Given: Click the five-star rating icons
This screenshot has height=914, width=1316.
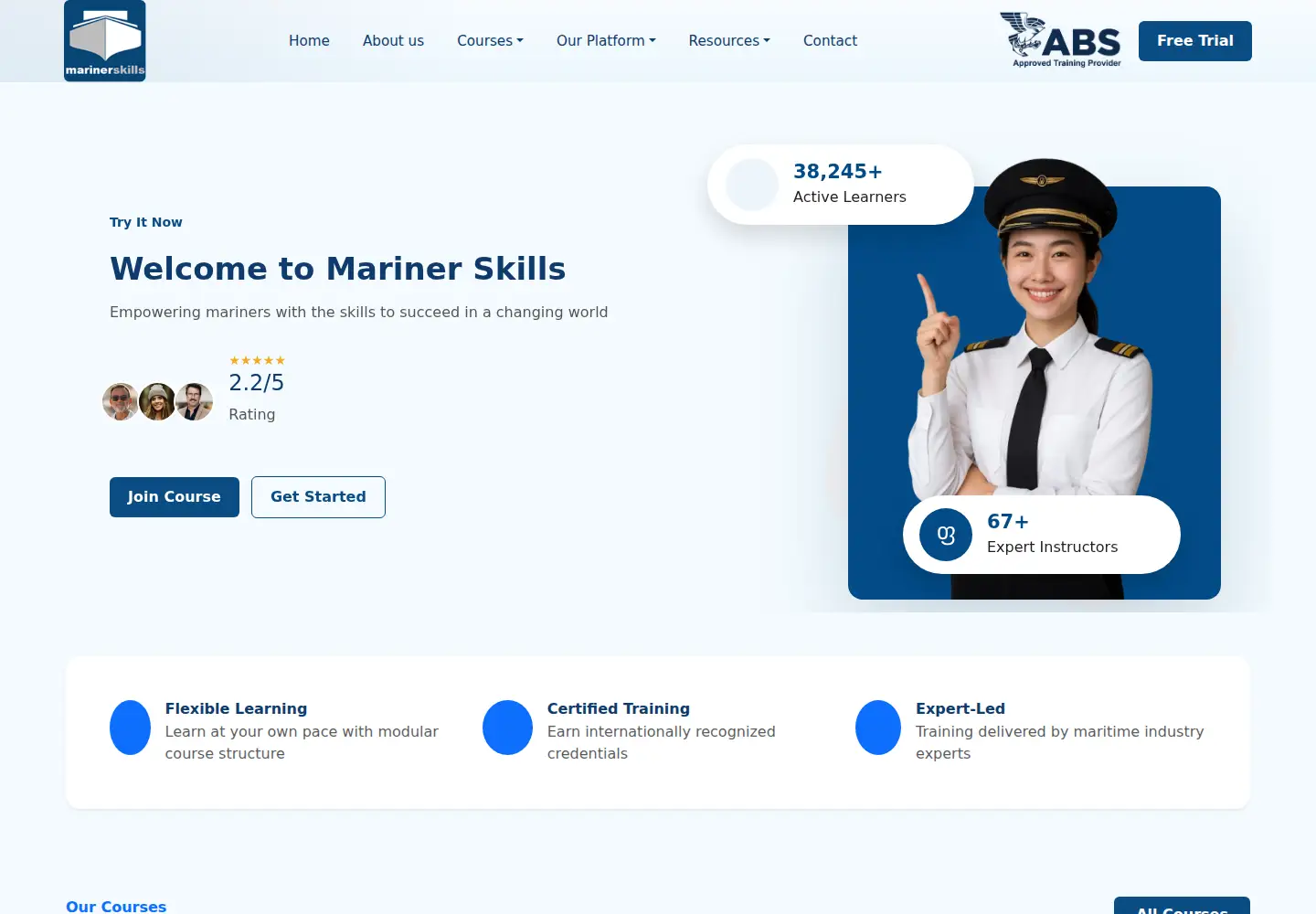Looking at the screenshot, I should 257,361.
